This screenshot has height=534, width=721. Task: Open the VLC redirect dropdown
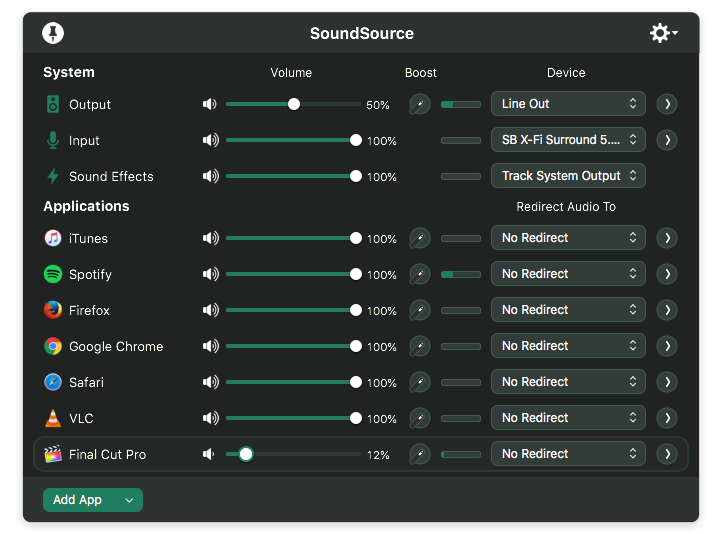568,418
